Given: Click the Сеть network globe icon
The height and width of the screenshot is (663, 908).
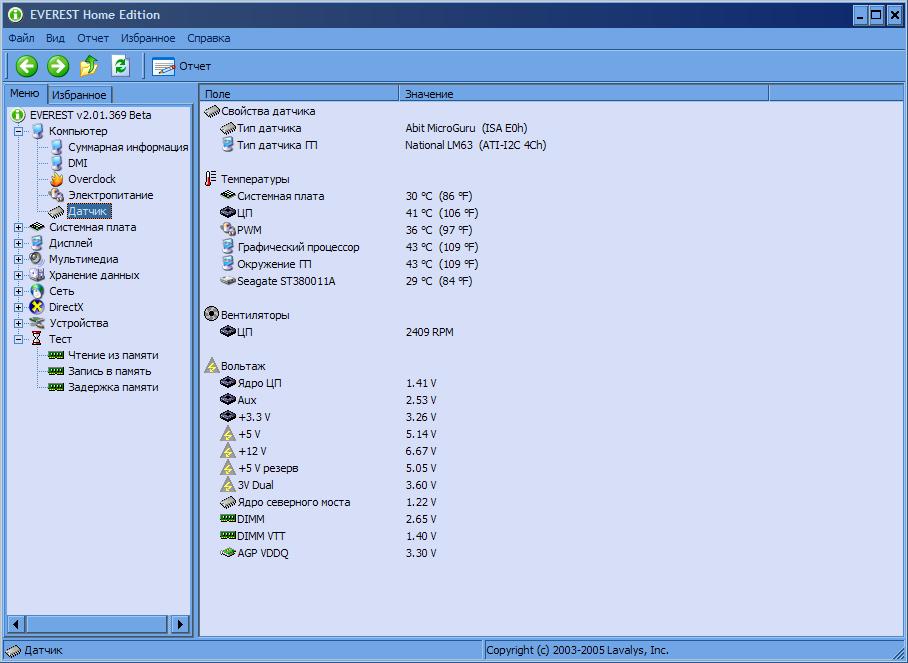Looking at the screenshot, I should [x=37, y=291].
